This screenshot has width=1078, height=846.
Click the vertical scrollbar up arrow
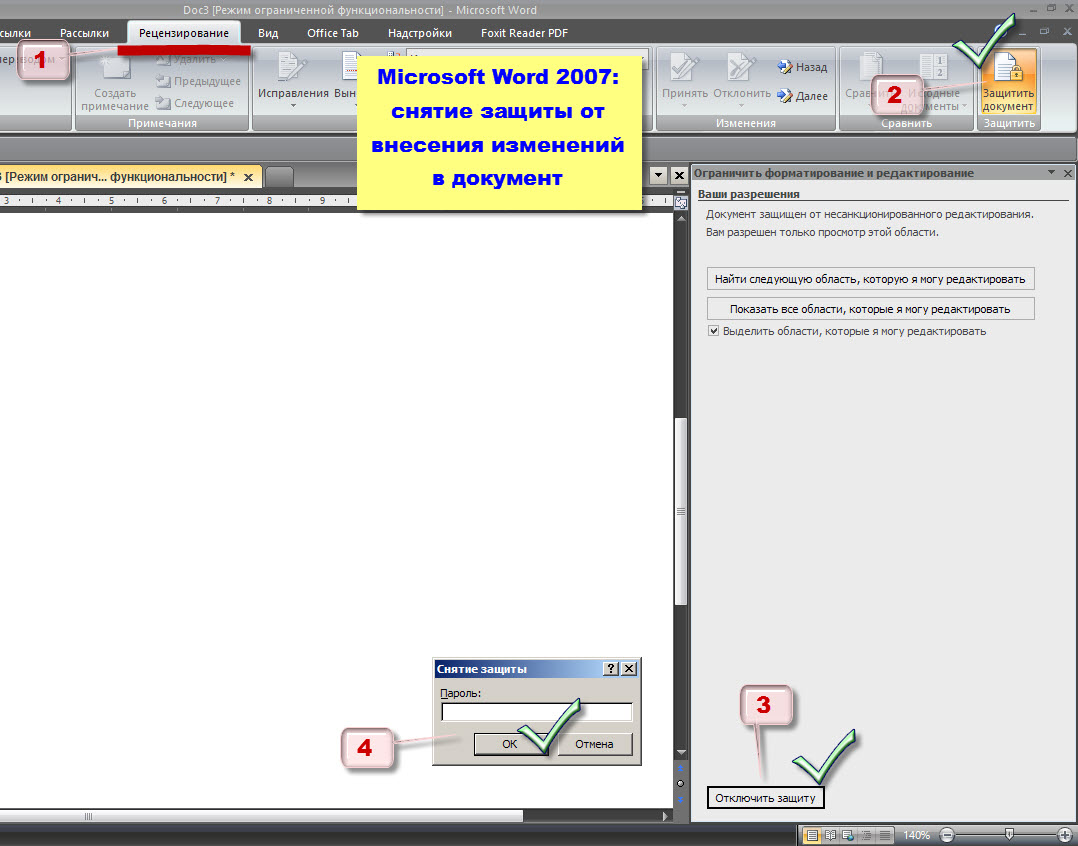coord(681,219)
